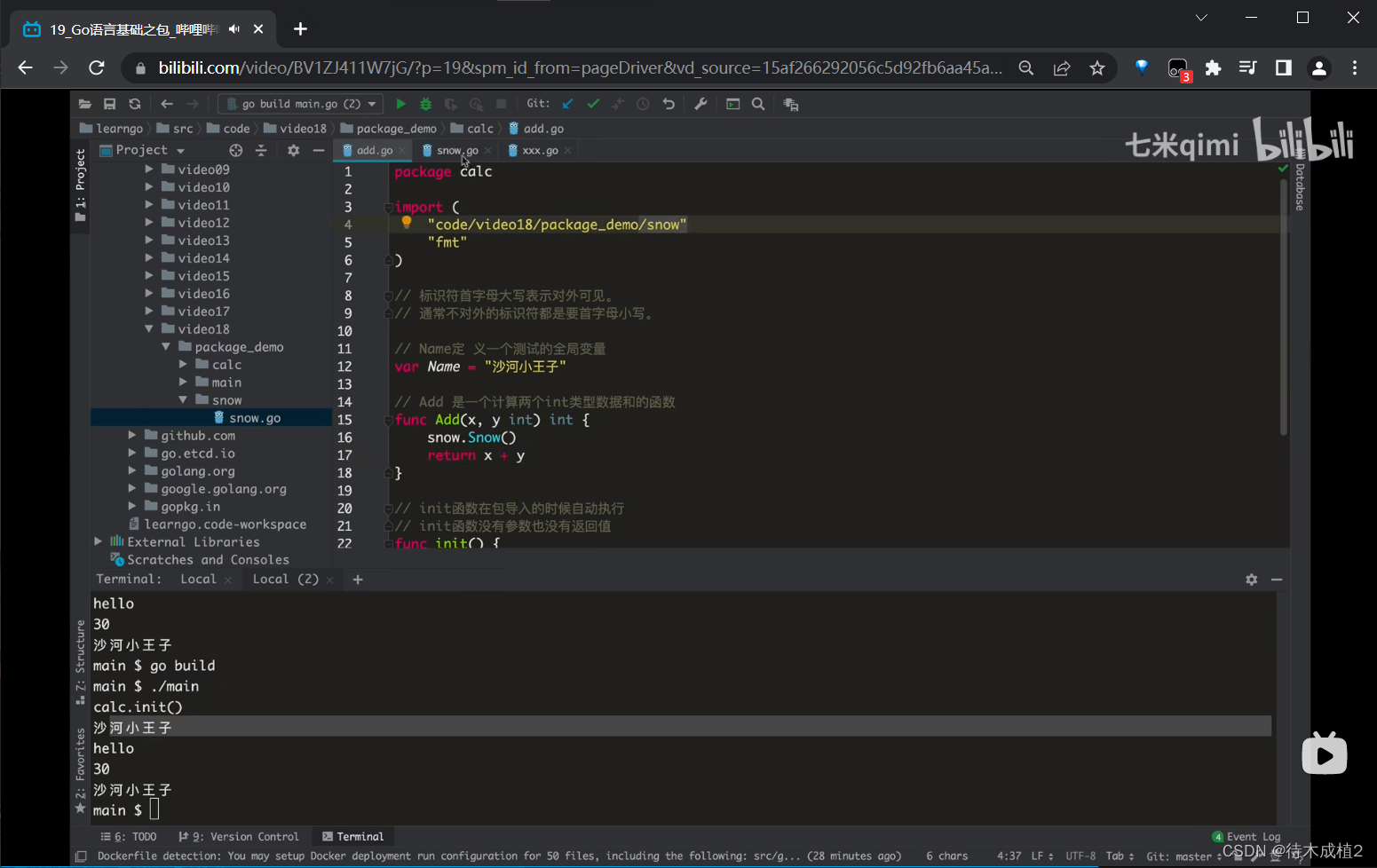Open the bilibili play button overlay
Image resolution: width=1377 pixels, height=868 pixels.
(1325, 754)
